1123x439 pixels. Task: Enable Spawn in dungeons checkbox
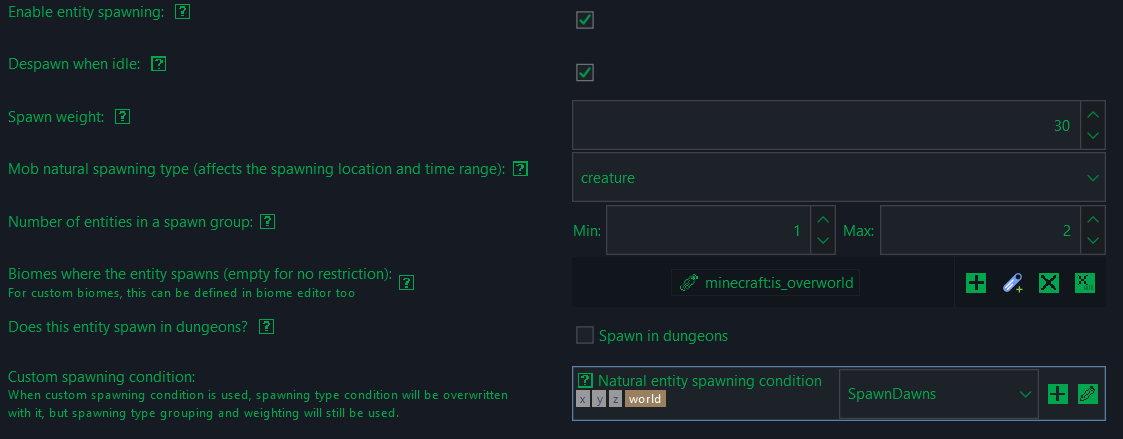click(x=585, y=335)
